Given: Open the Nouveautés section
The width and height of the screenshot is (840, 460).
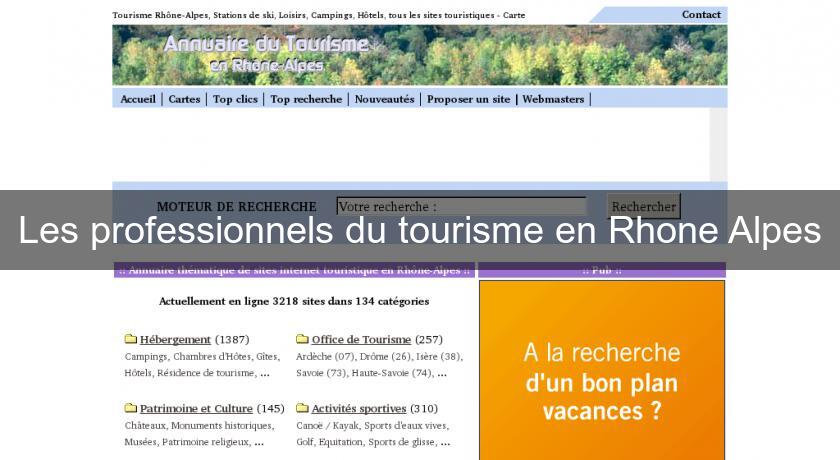Looking at the screenshot, I should (x=384, y=99).
